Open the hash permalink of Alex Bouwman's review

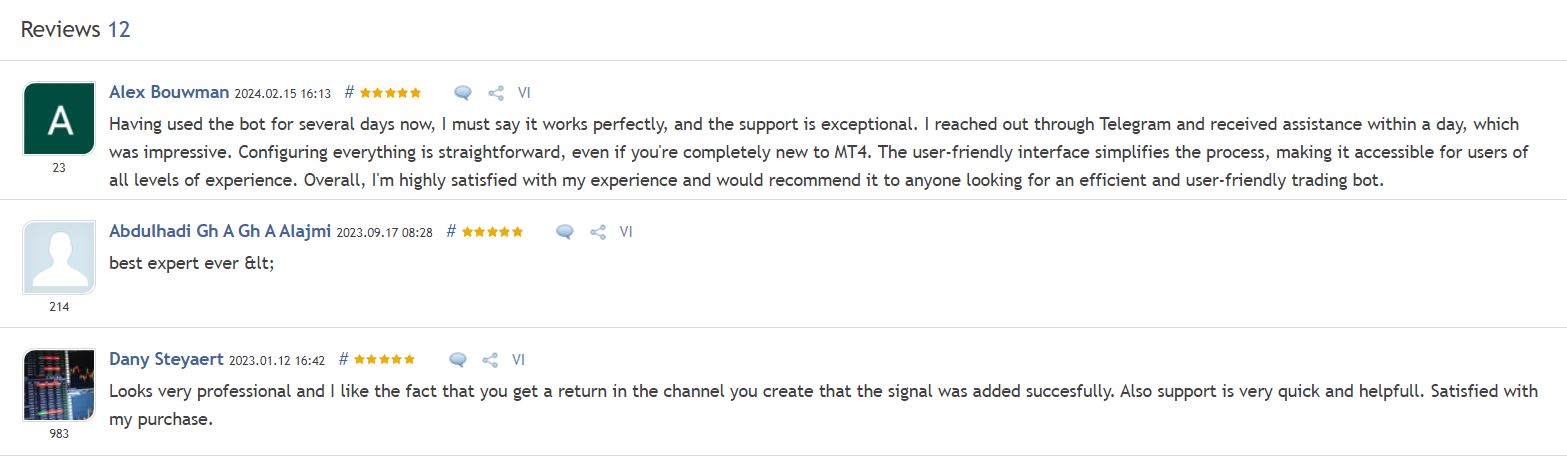[349, 92]
